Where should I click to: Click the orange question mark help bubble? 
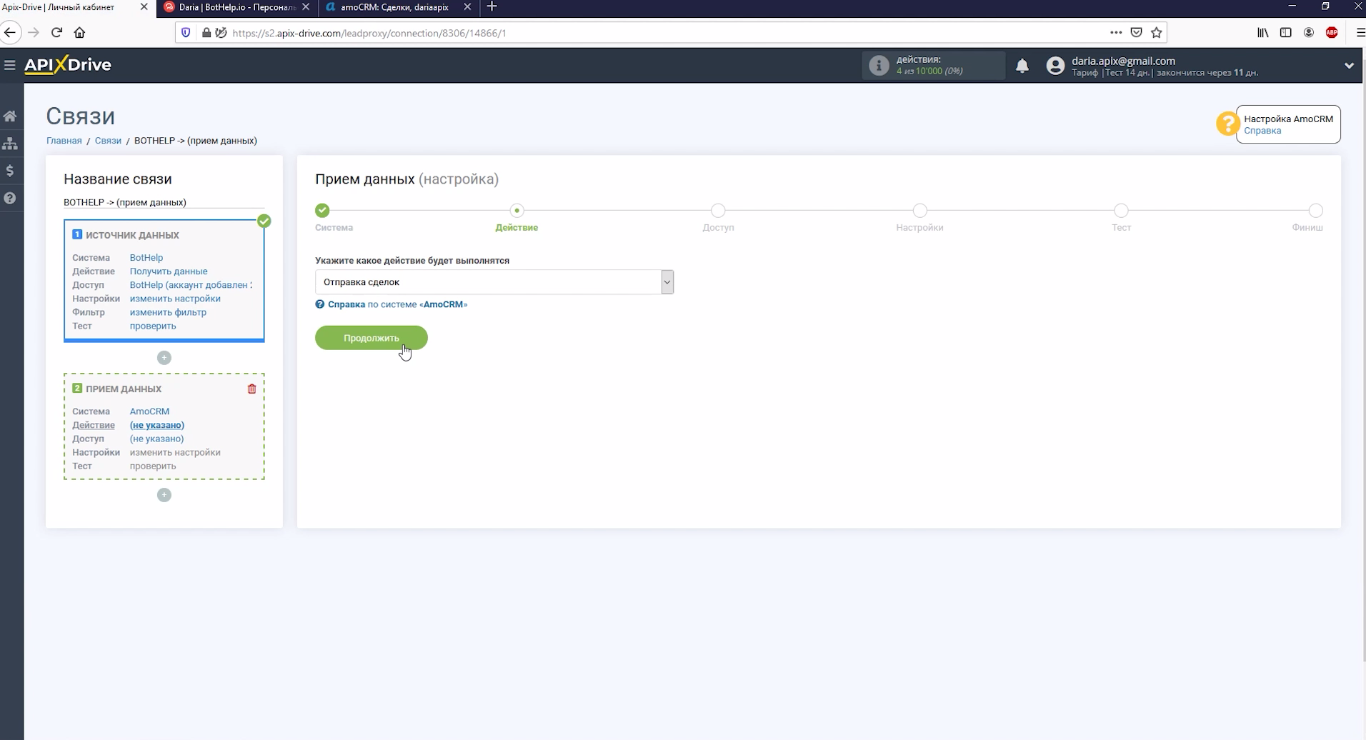tap(1227, 124)
